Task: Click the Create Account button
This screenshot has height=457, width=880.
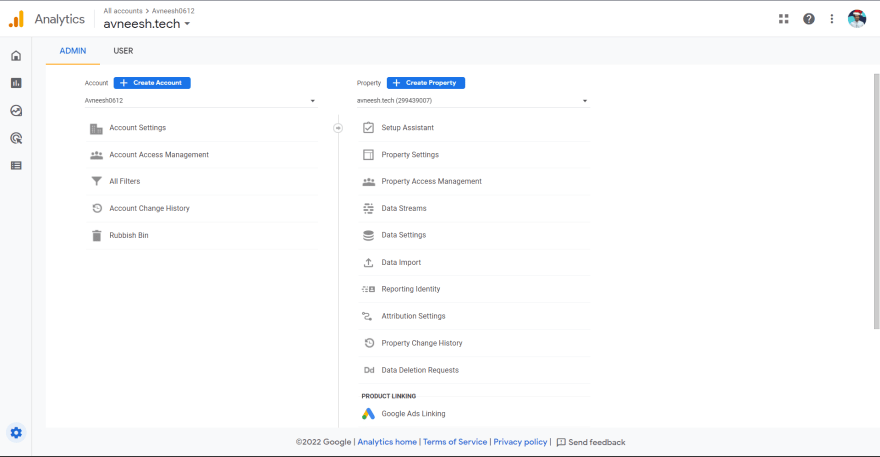Action: tap(152, 83)
